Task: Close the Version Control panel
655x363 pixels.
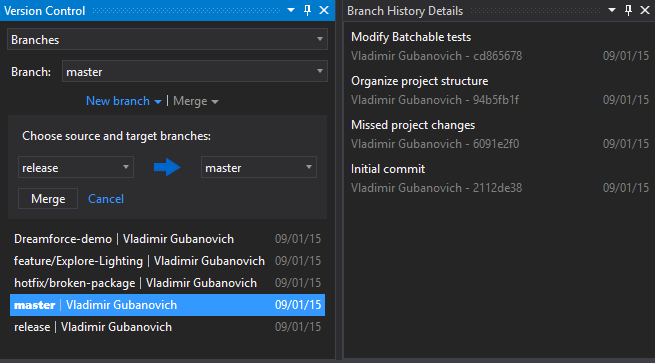Action: (324, 10)
